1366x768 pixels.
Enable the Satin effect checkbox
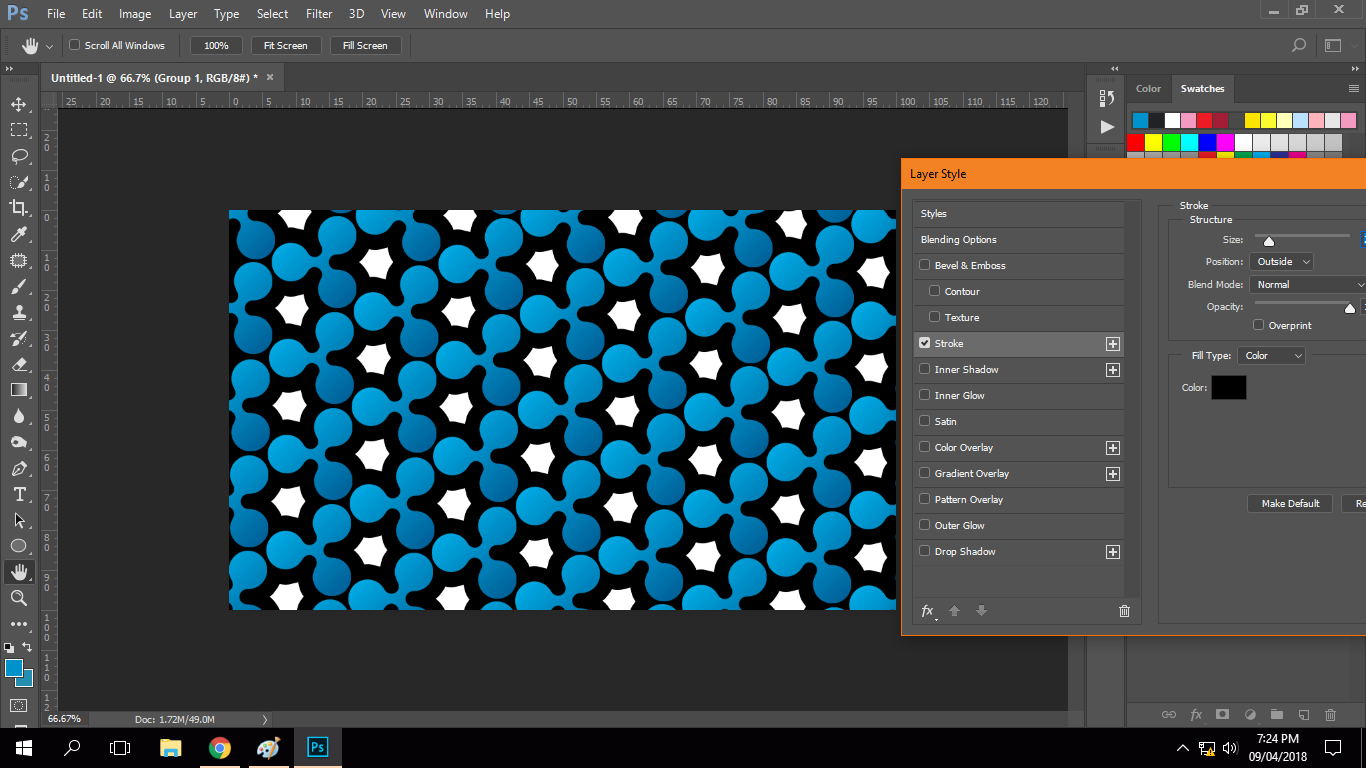(x=925, y=421)
